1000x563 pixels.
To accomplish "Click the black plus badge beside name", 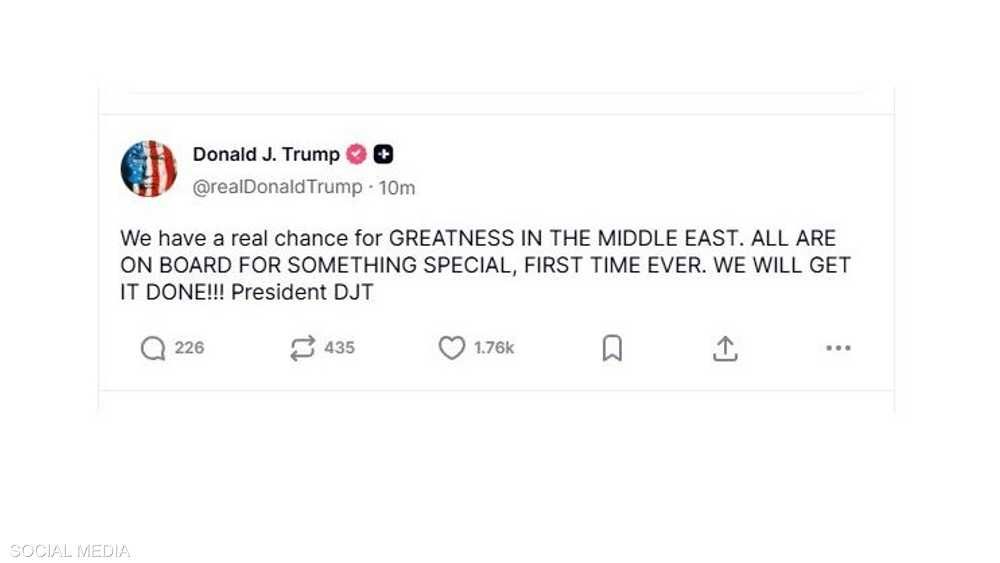I will (383, 154).
